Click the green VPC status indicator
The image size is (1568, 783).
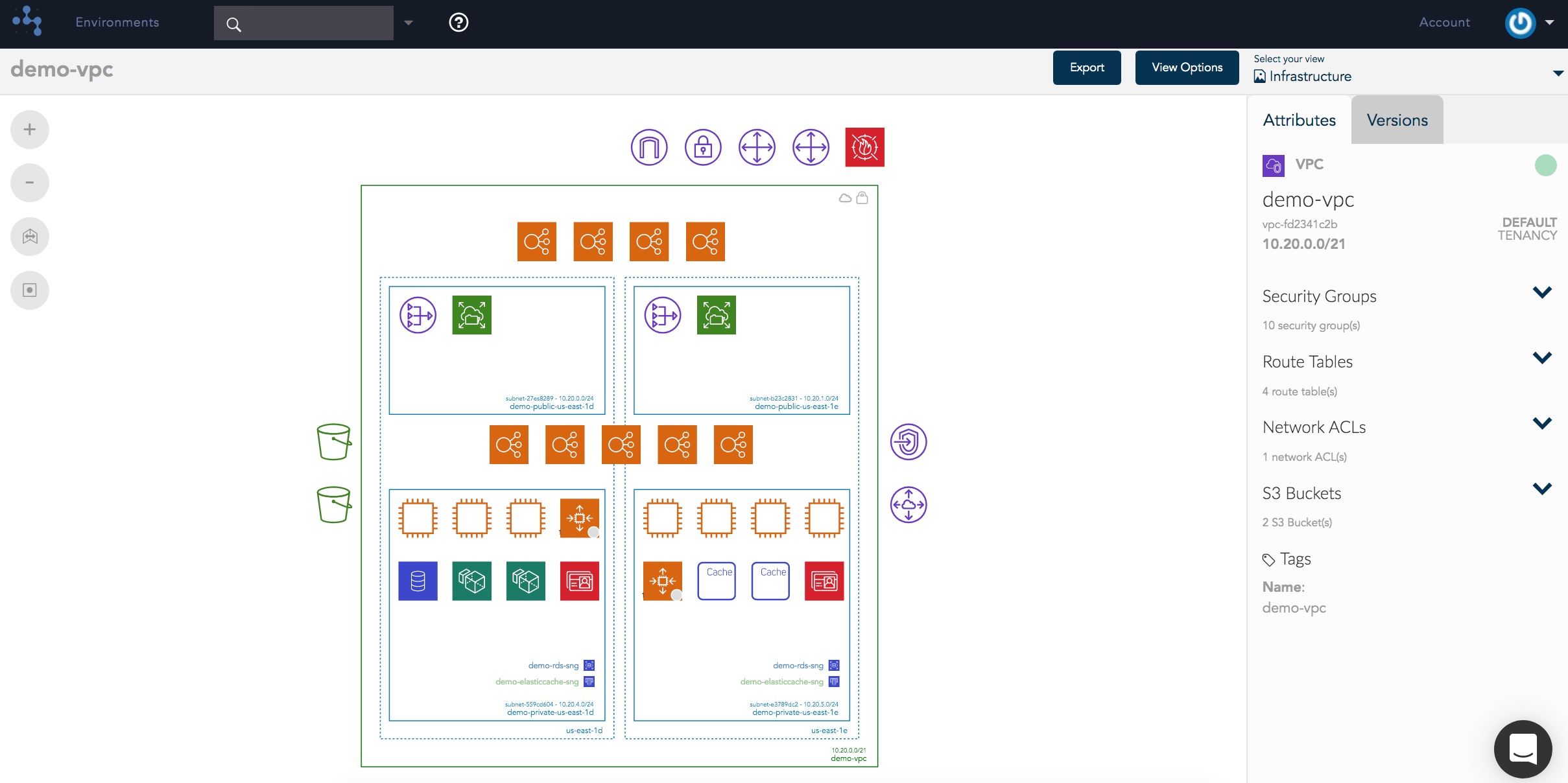pos(1546,165)
